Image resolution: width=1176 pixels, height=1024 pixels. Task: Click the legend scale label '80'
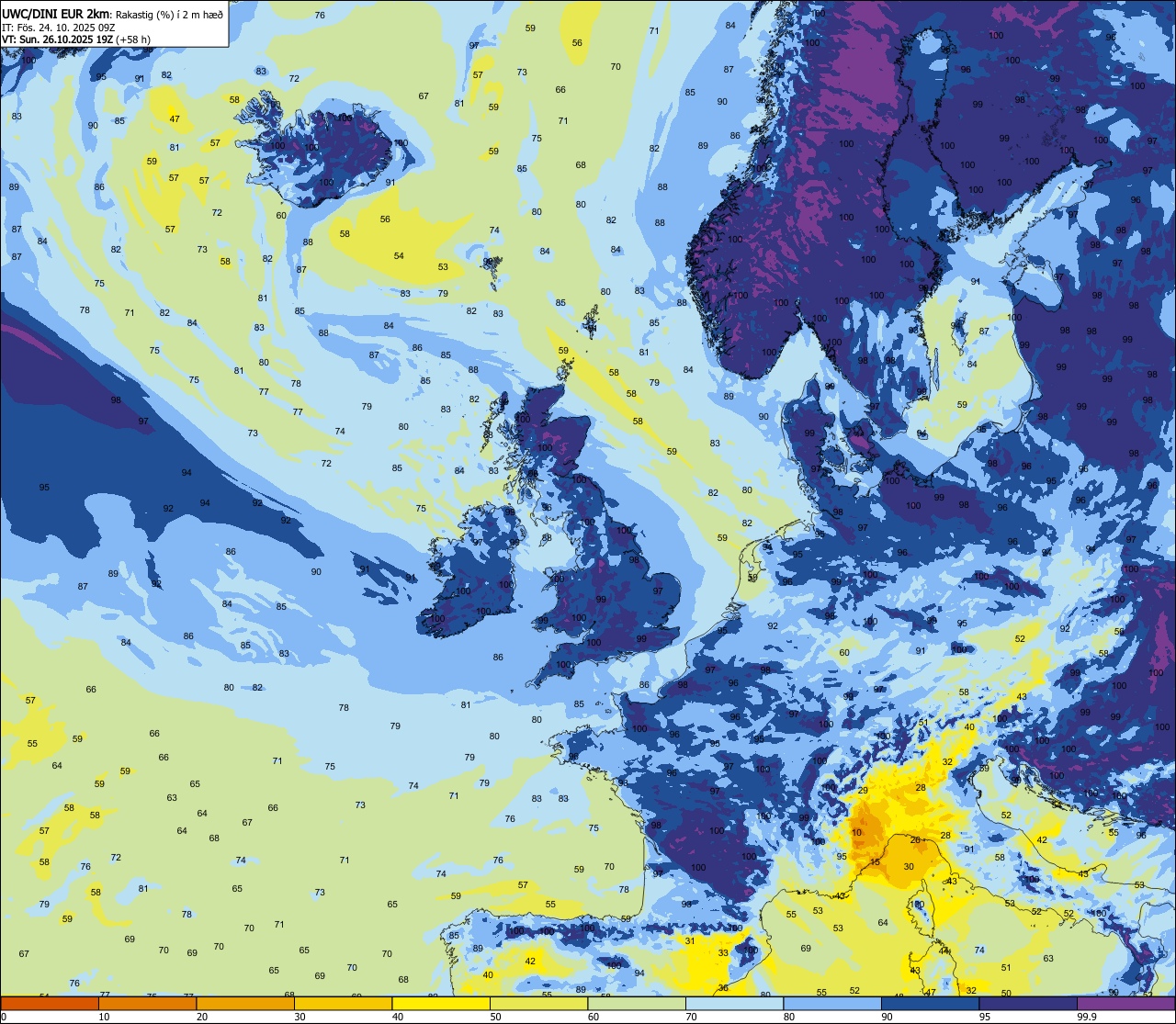point(788,1017)
